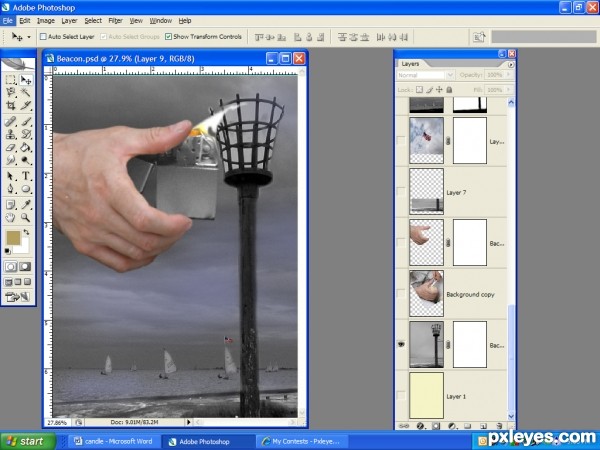Click the Start button
The width and height of the screenshot is (600, 450).
point(28,441)
